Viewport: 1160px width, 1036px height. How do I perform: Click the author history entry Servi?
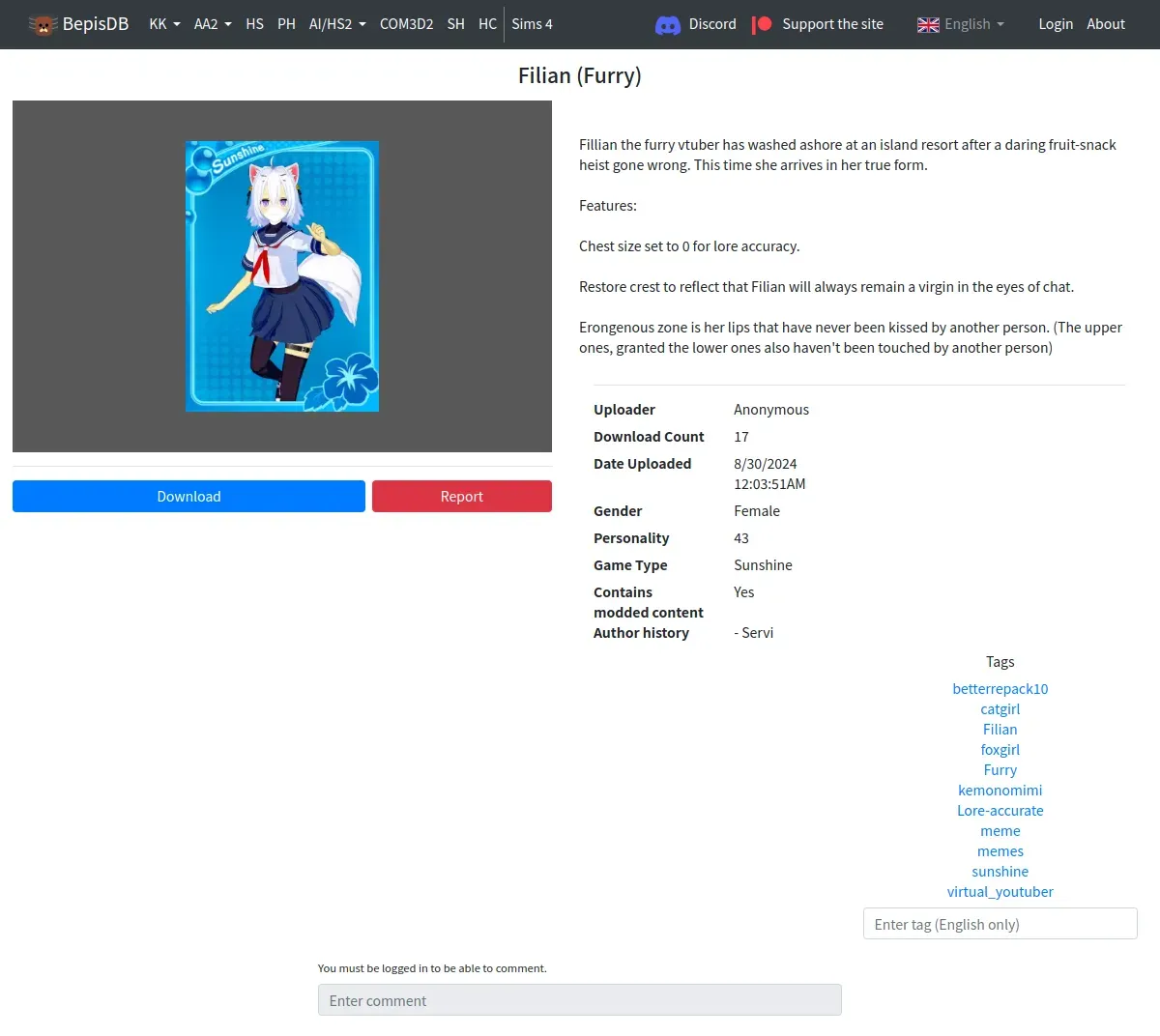click(754, 633)
